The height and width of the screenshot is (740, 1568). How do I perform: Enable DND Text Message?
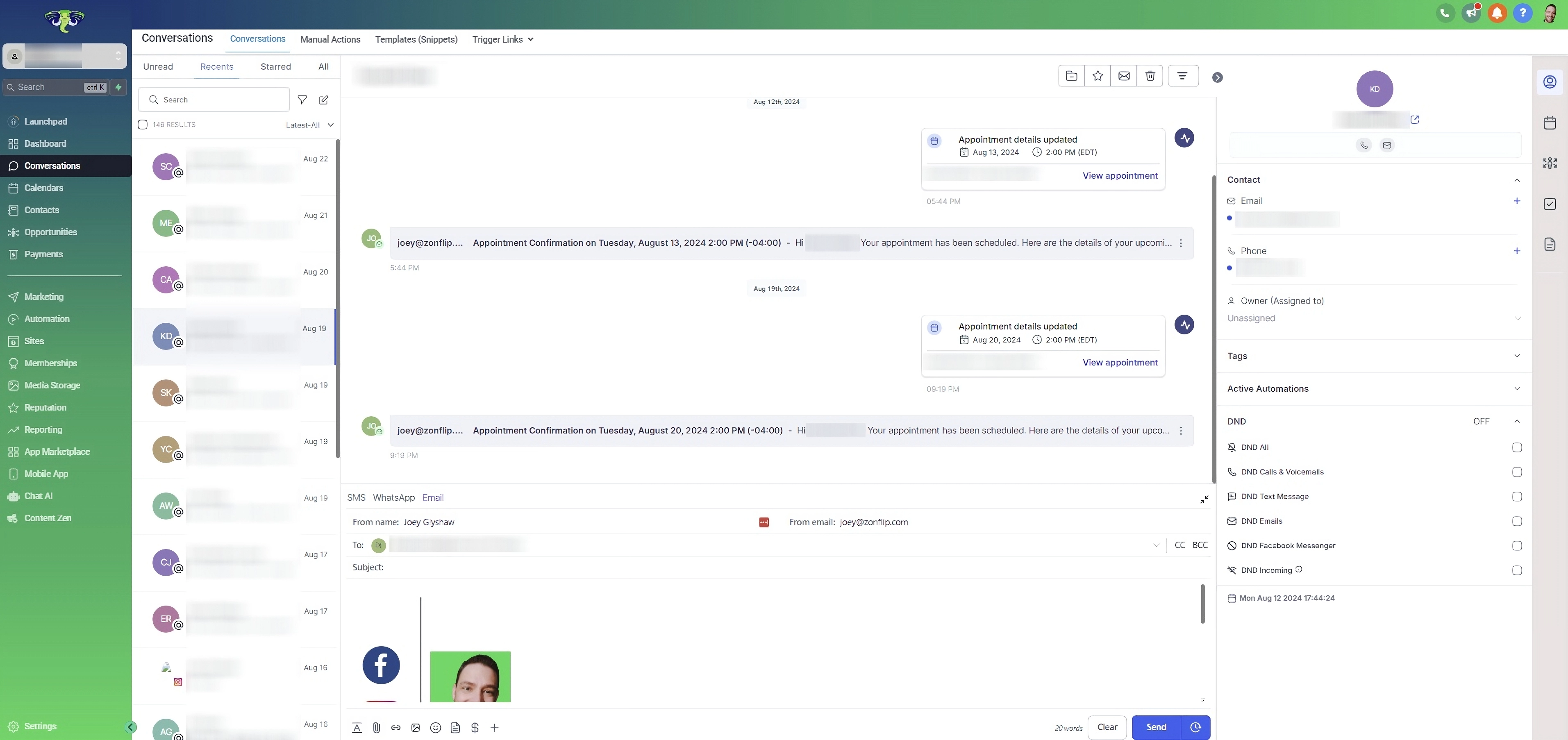tap(1517, 497)
